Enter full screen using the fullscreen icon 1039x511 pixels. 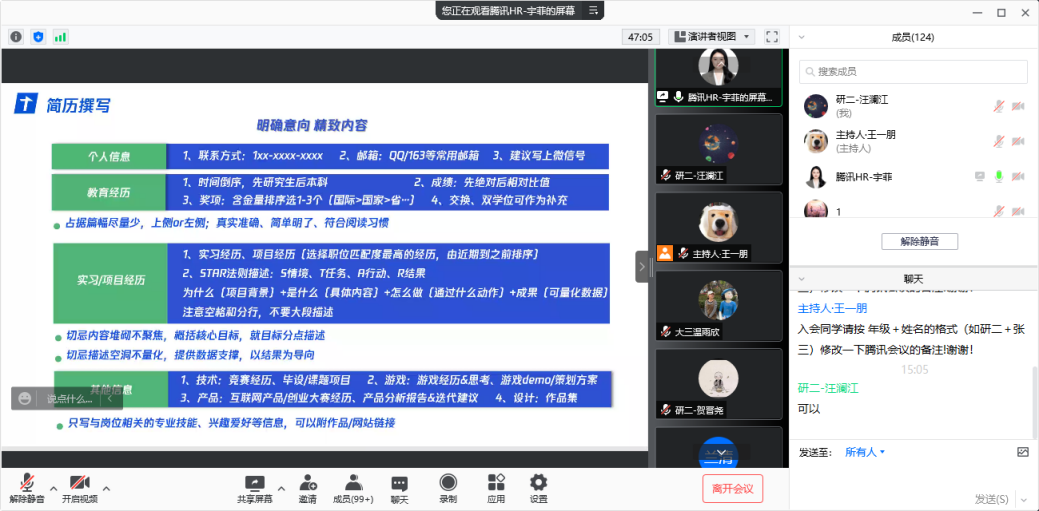point(771,37)
